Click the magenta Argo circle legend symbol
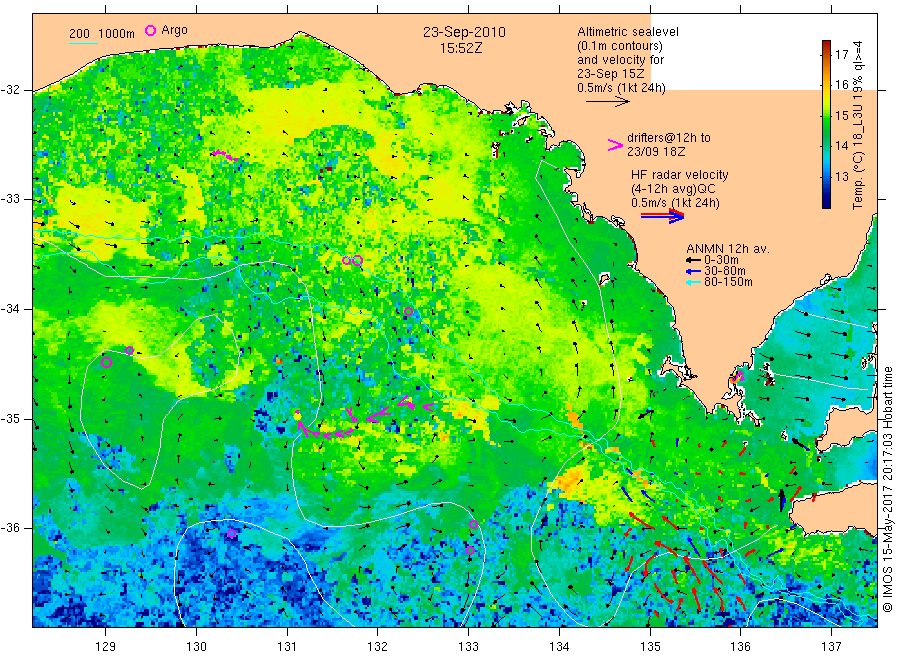This screenshot has height=660, width=900. point(150,30)
